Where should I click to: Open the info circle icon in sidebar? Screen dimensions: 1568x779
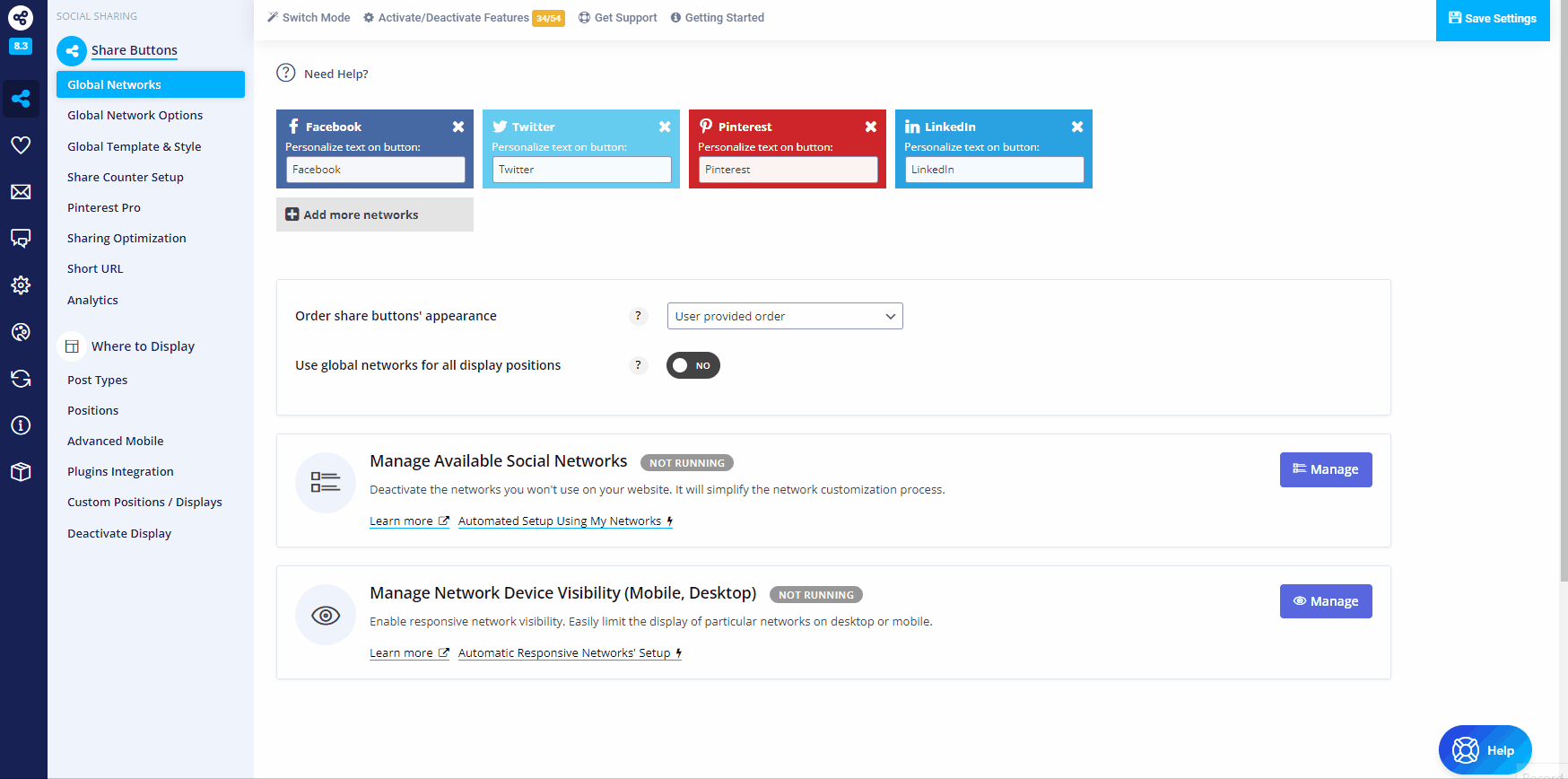pyautogui.click(x=21, y=425)
